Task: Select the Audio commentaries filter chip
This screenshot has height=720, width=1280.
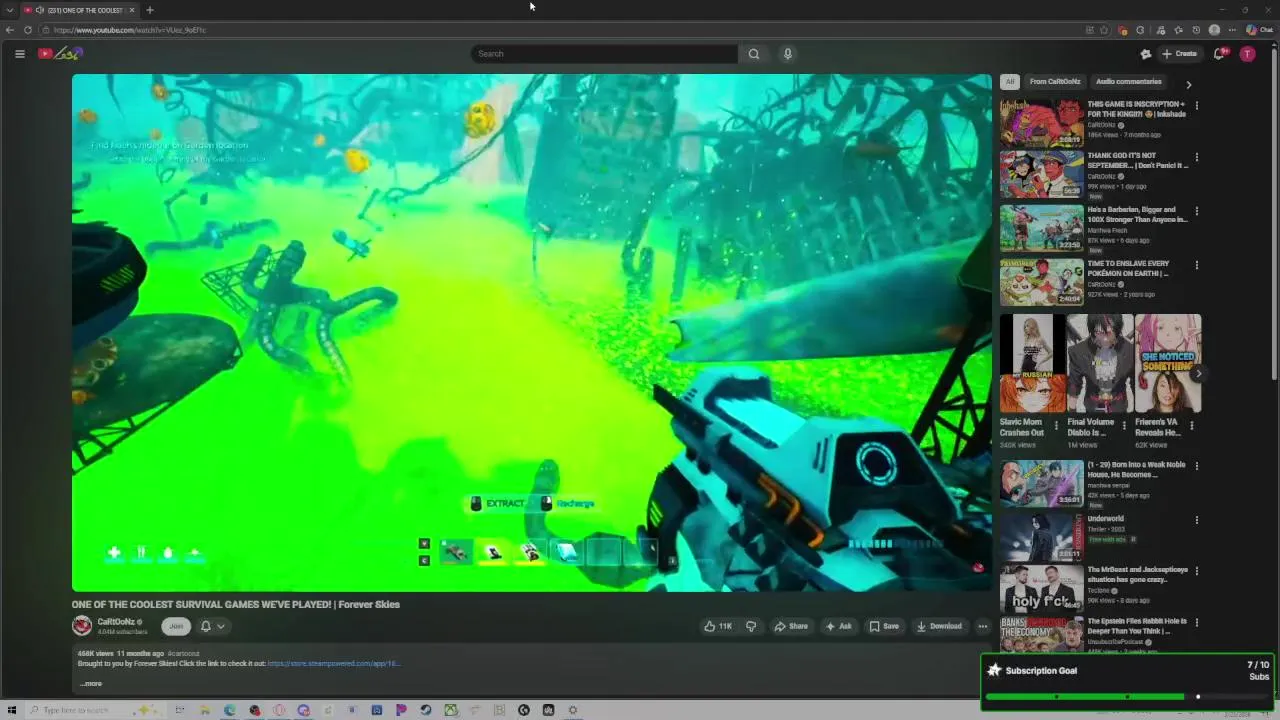Action: 1129,82
